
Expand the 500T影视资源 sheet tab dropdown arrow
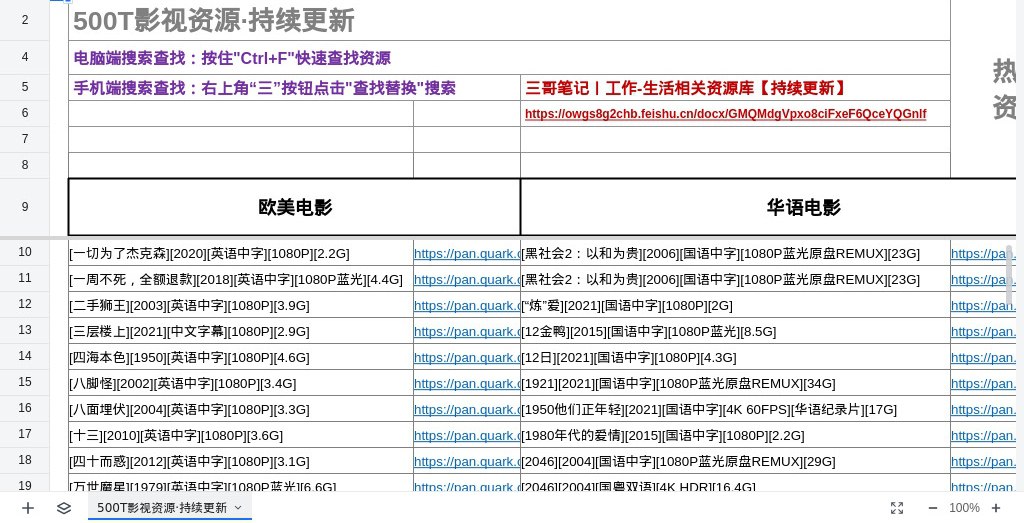(238, 508)
